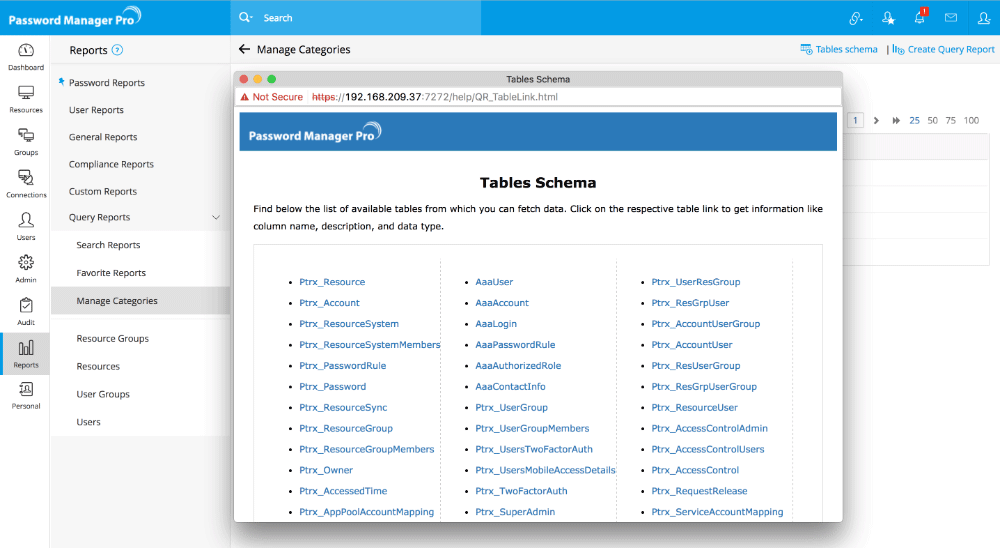Viewport: 1000px width, 548px height.
Task: Open Resources in the left sidebar
Action: (26, 99)
